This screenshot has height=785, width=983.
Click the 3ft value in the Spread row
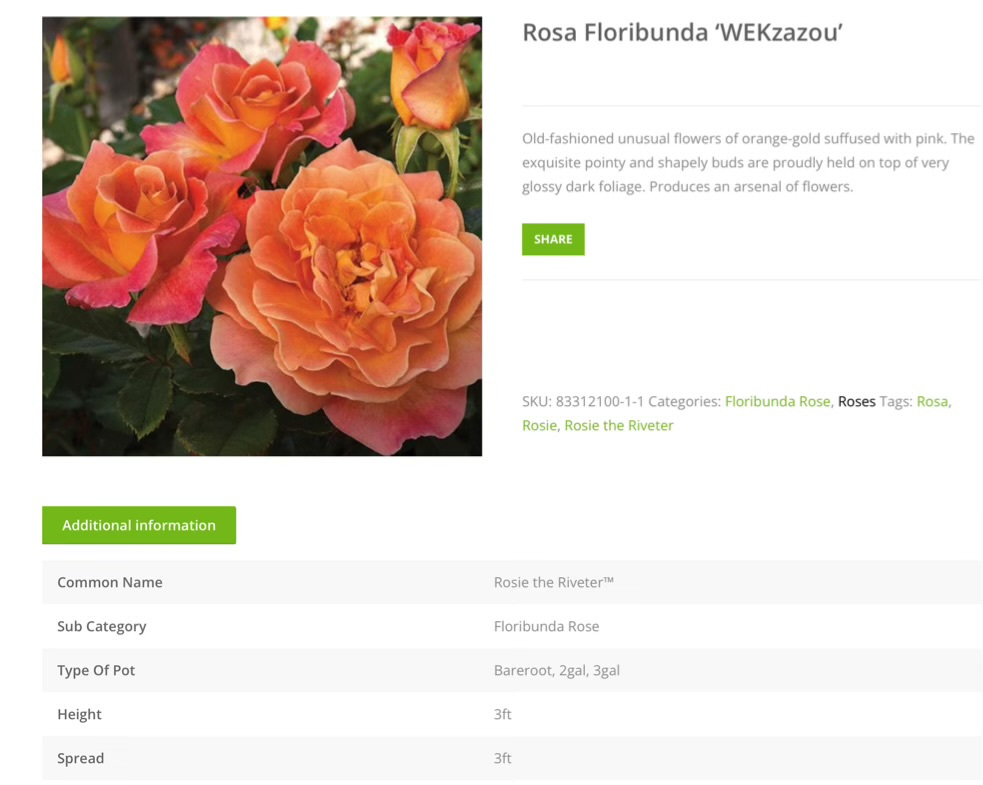[503, 758]
